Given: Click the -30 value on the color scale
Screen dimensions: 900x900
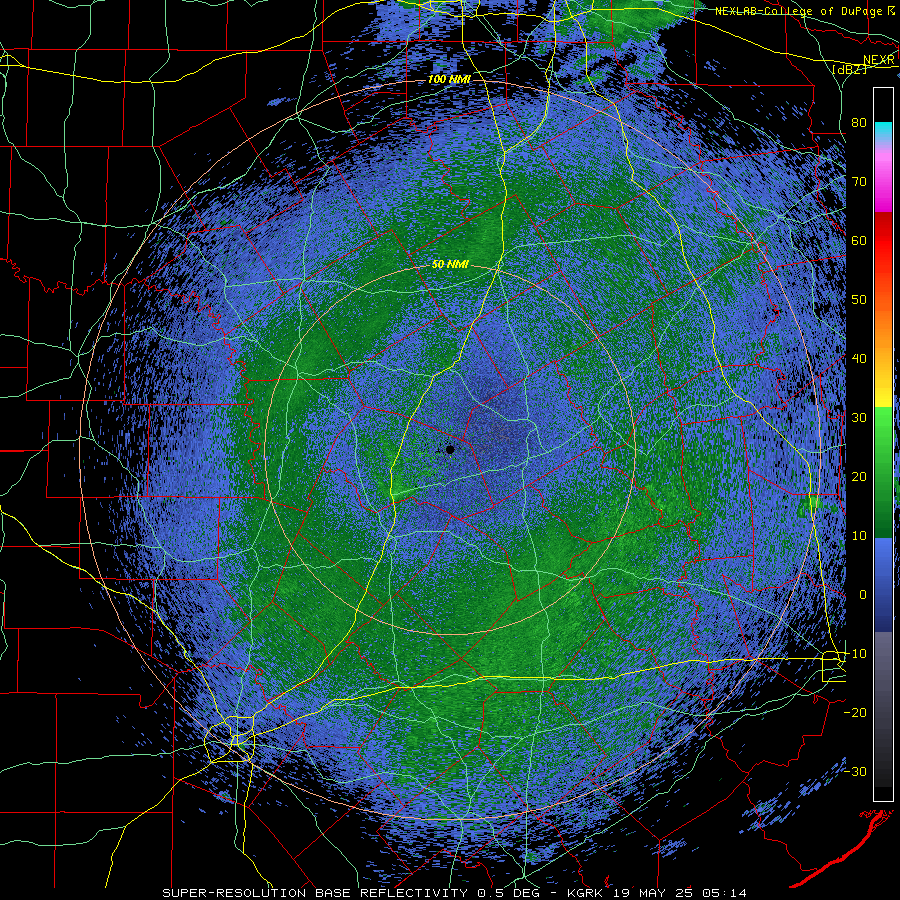Looking at the screenshot, I should 855,772.
